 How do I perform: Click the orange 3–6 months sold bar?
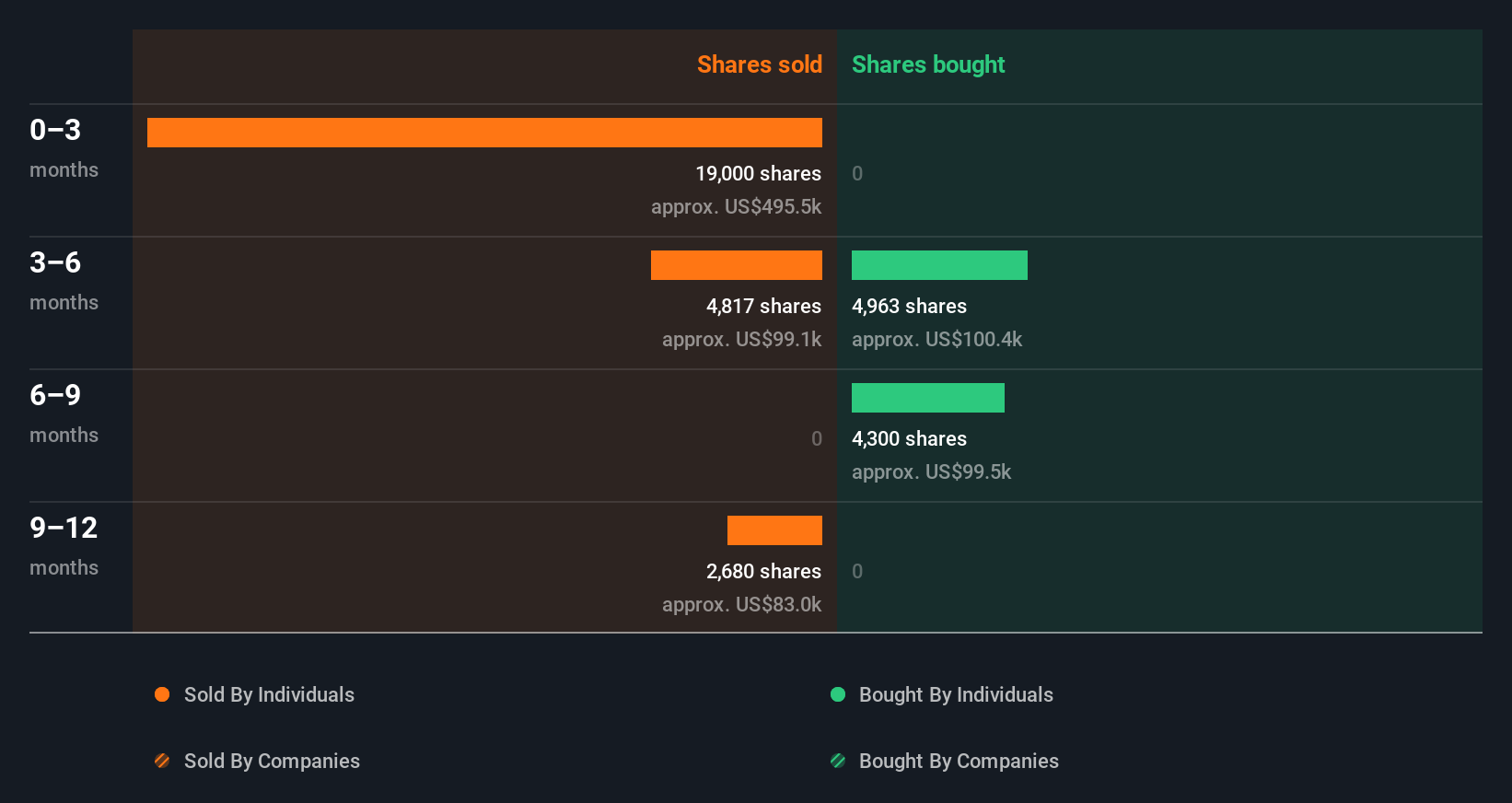pos(737,265)
